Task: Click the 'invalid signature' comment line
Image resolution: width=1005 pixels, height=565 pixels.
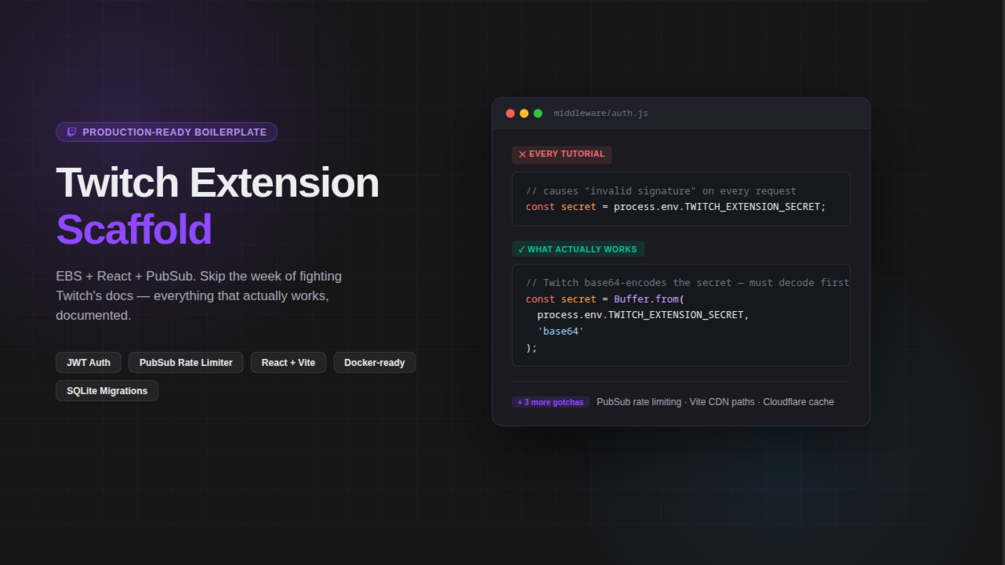Action: coord(661,191)
